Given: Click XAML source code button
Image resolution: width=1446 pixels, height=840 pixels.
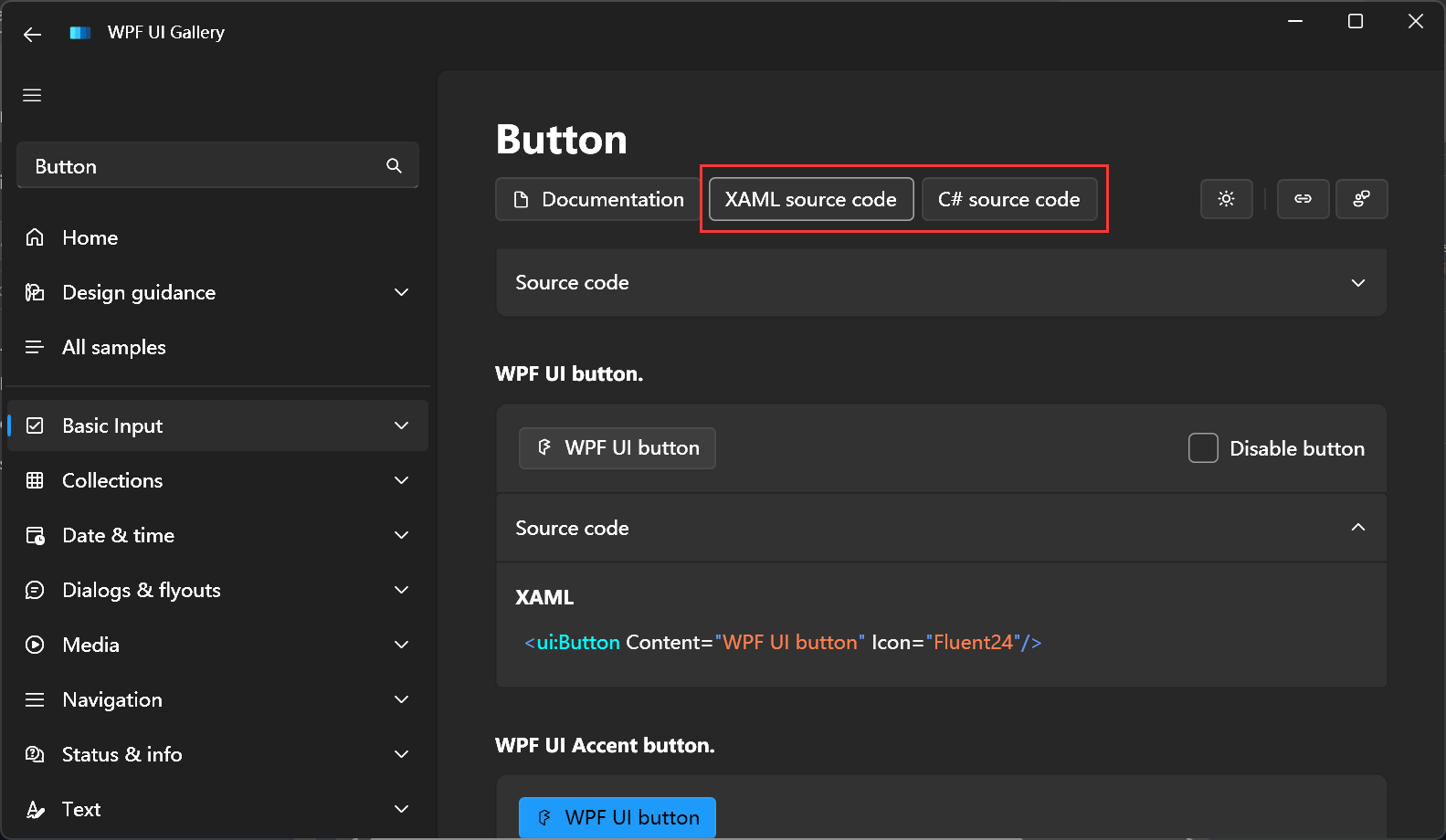Looking at the screenshot, I should tap(810, 199).
